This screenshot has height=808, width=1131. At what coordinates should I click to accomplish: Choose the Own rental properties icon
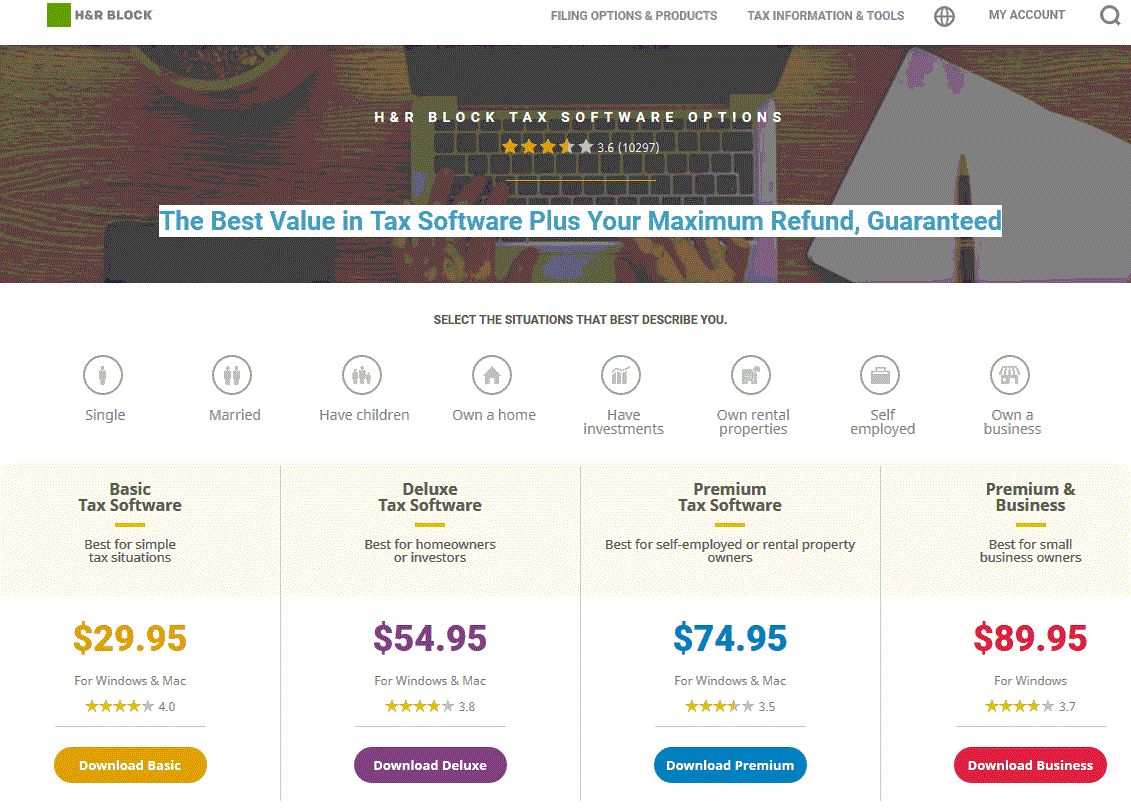[x=751, y=375]
